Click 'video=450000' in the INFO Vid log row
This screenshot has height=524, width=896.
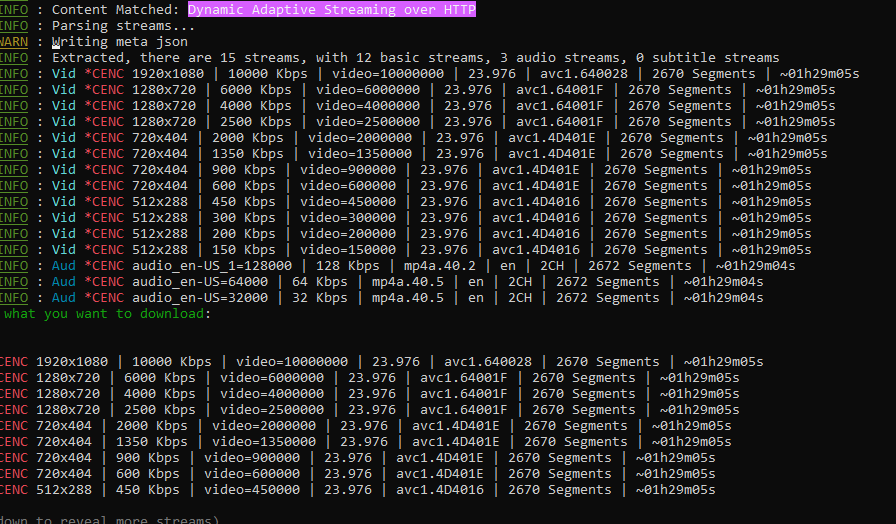pos(348,202)
